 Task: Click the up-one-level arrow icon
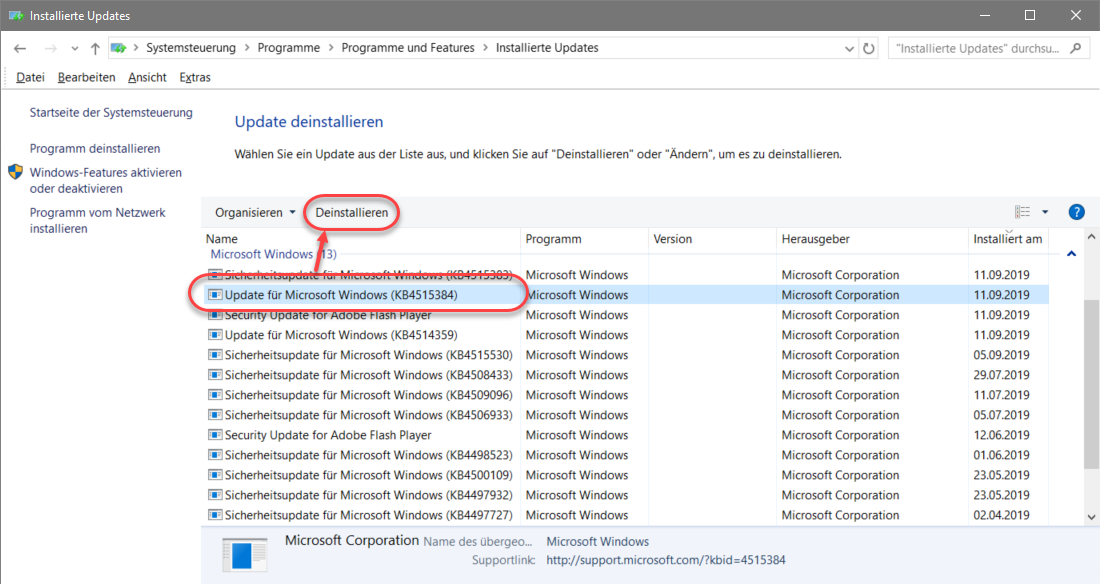coord(95,48)
